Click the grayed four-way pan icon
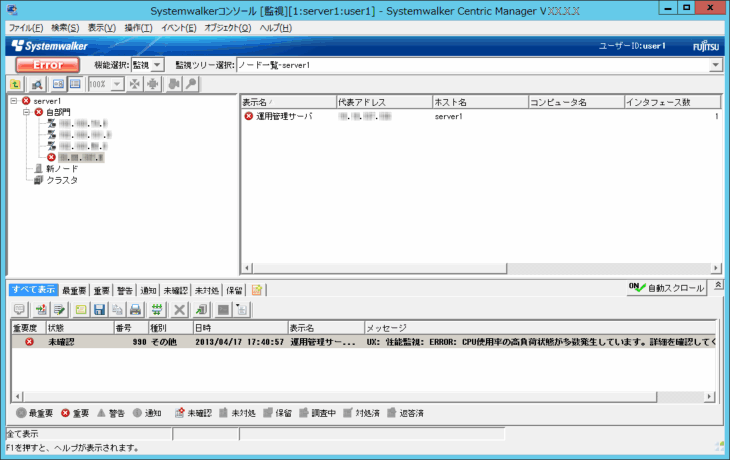 click(152, 84)
